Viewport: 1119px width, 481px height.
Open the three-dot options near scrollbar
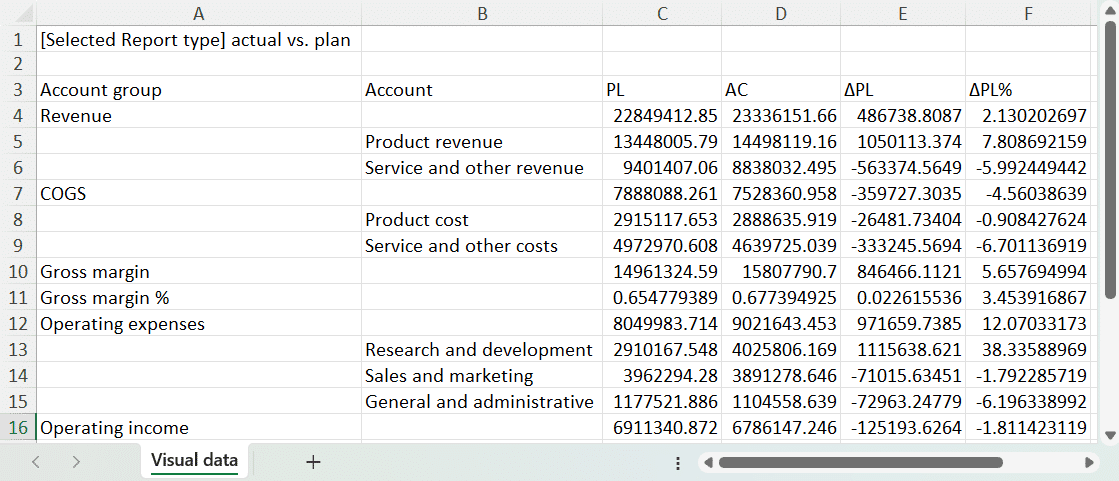(678, 463)
